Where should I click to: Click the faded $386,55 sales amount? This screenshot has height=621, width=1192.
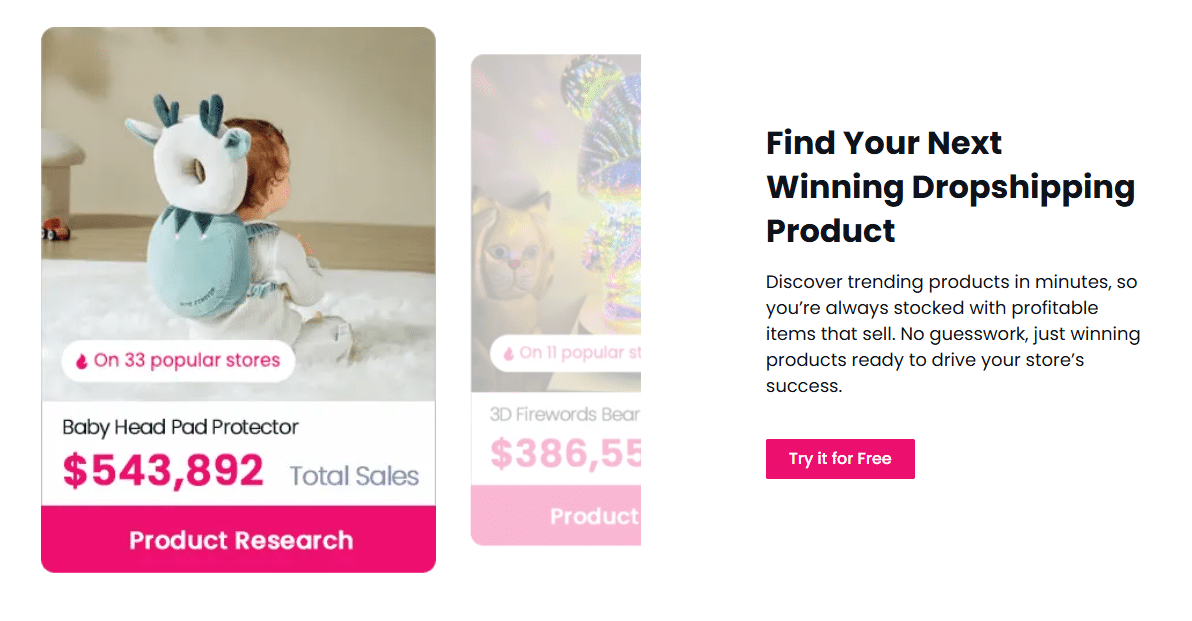pos(565,454)
